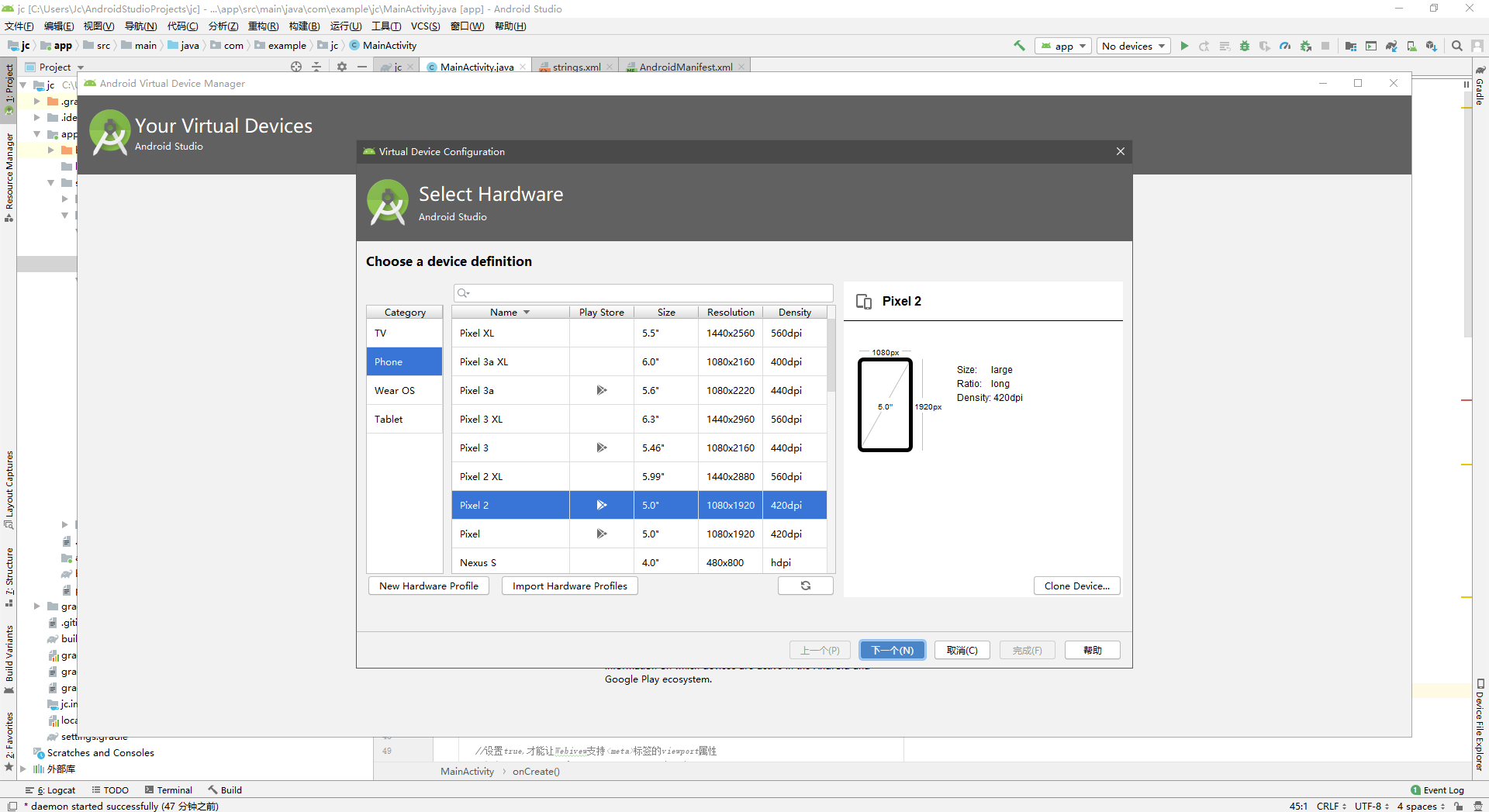Expand the .gradle folder in project tree
1489x812 pixels.
(36, 101)
